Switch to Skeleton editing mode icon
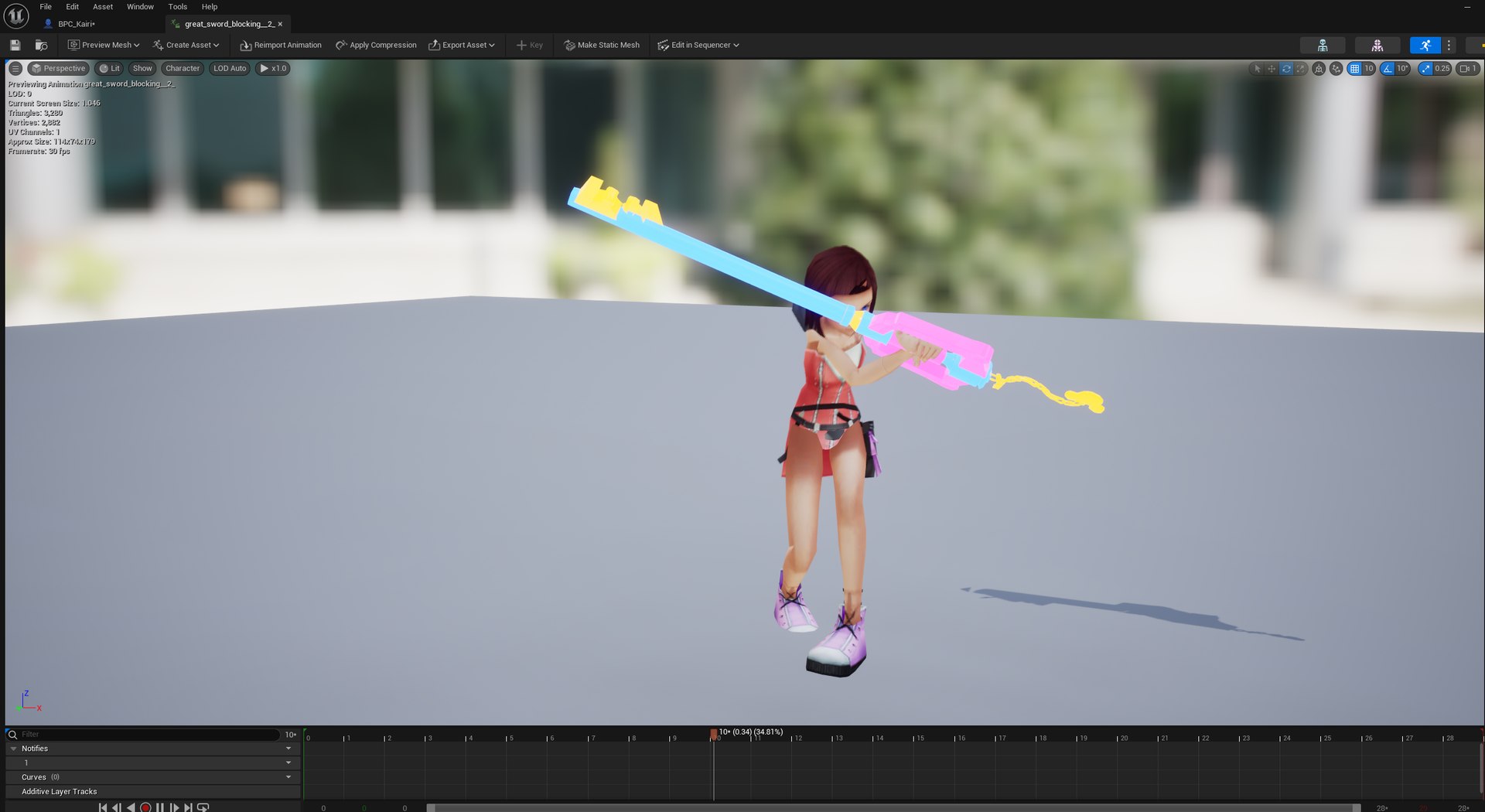1485x812 pixels. [x=1323, y=45]
